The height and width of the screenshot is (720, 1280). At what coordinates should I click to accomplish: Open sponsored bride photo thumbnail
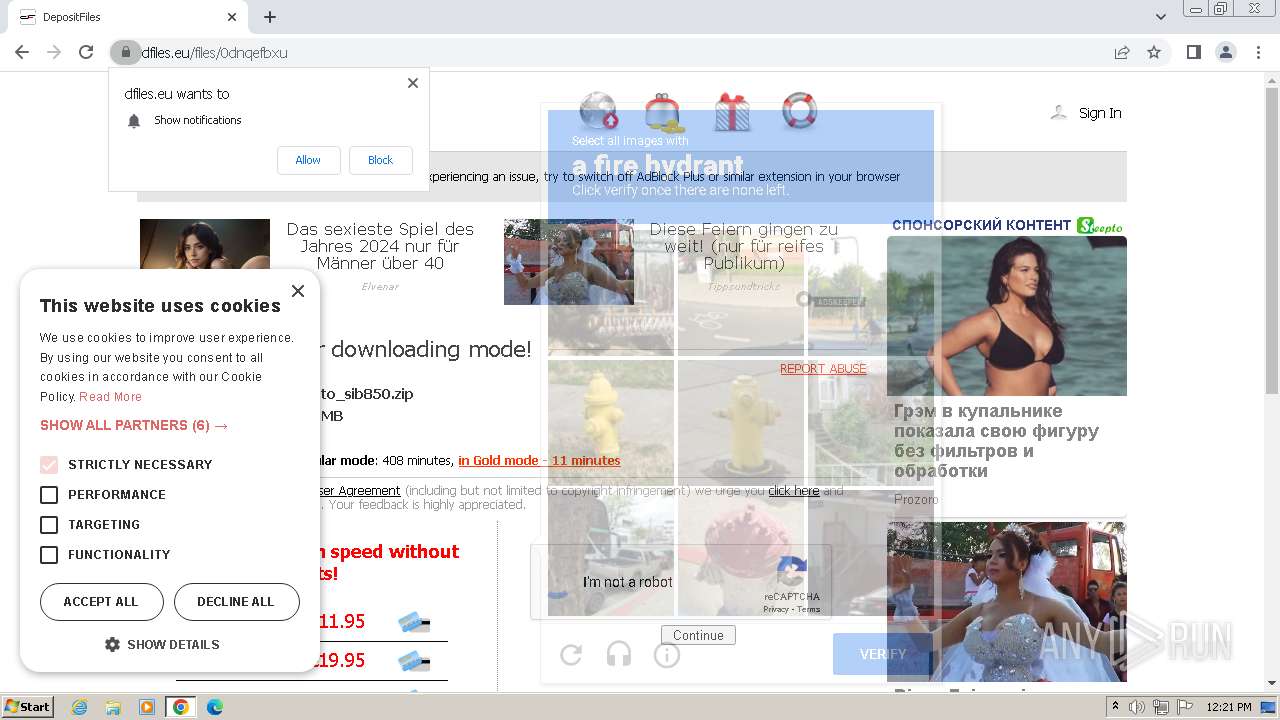point(1007,601)
